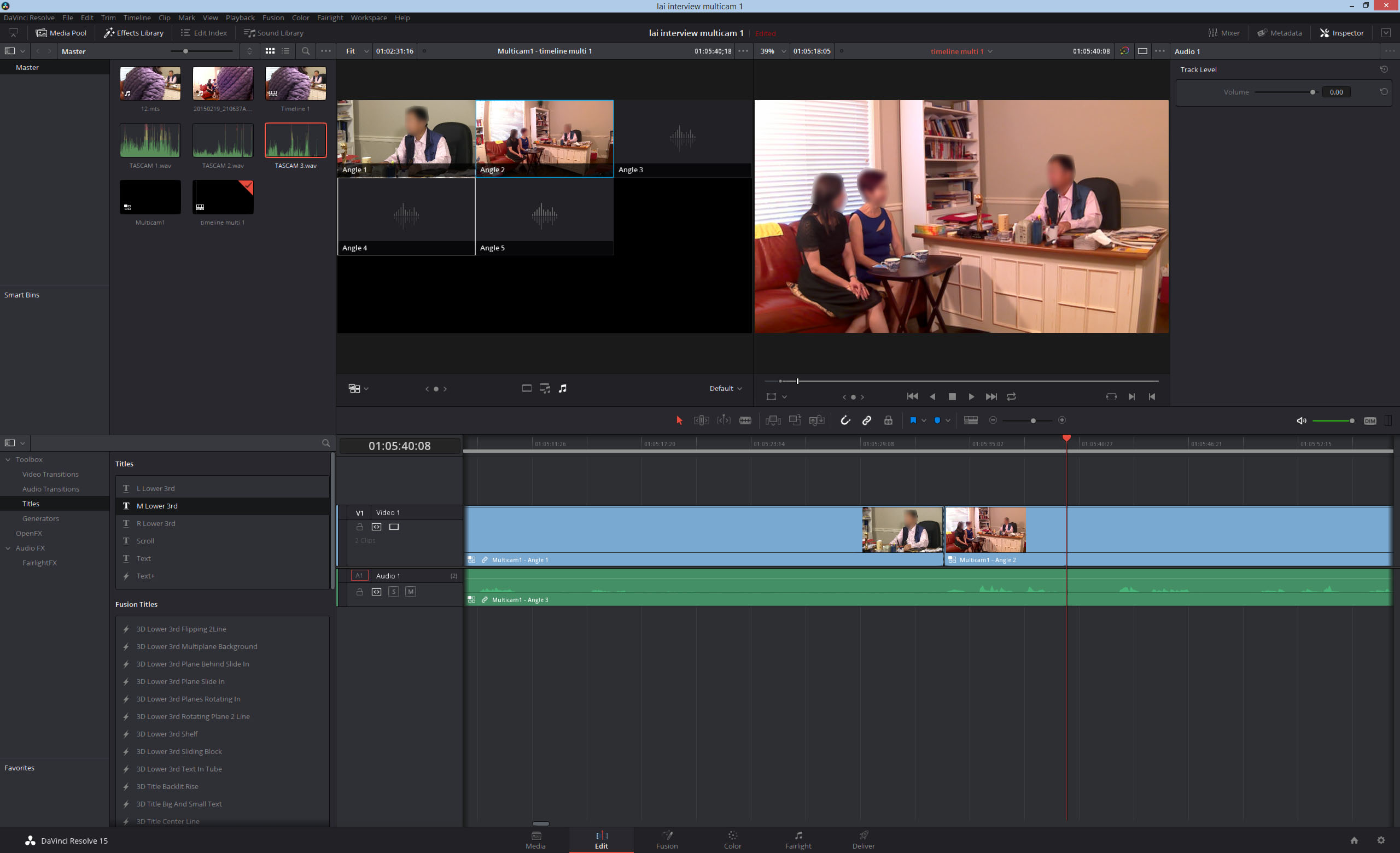Open the Timeline menu
1400x853 pixels.
(x=137, y=17)
